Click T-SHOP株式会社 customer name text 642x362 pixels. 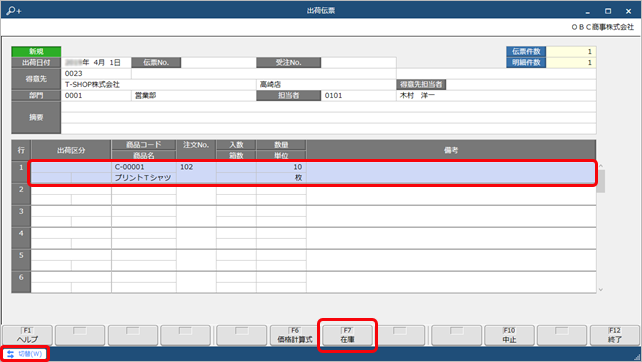[93, 85]
